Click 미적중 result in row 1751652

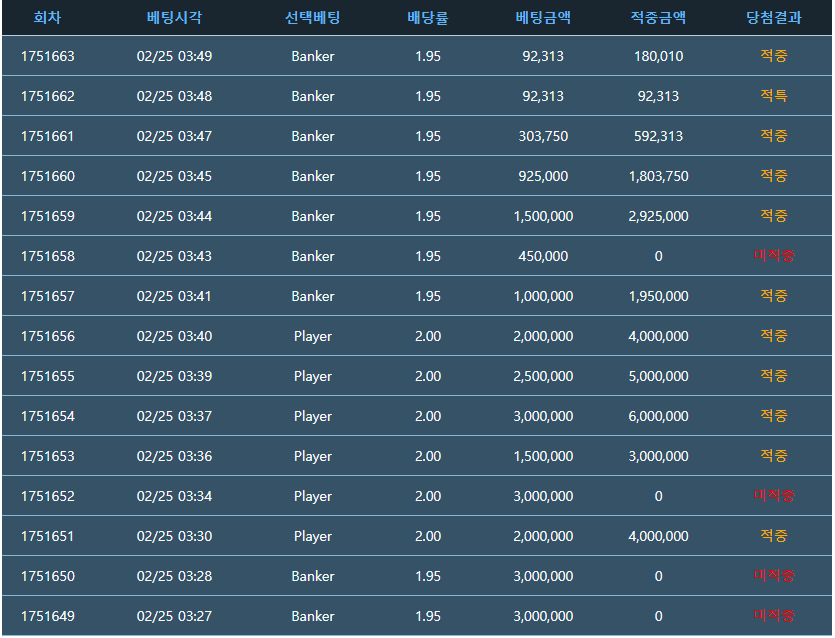pos(774,496)
